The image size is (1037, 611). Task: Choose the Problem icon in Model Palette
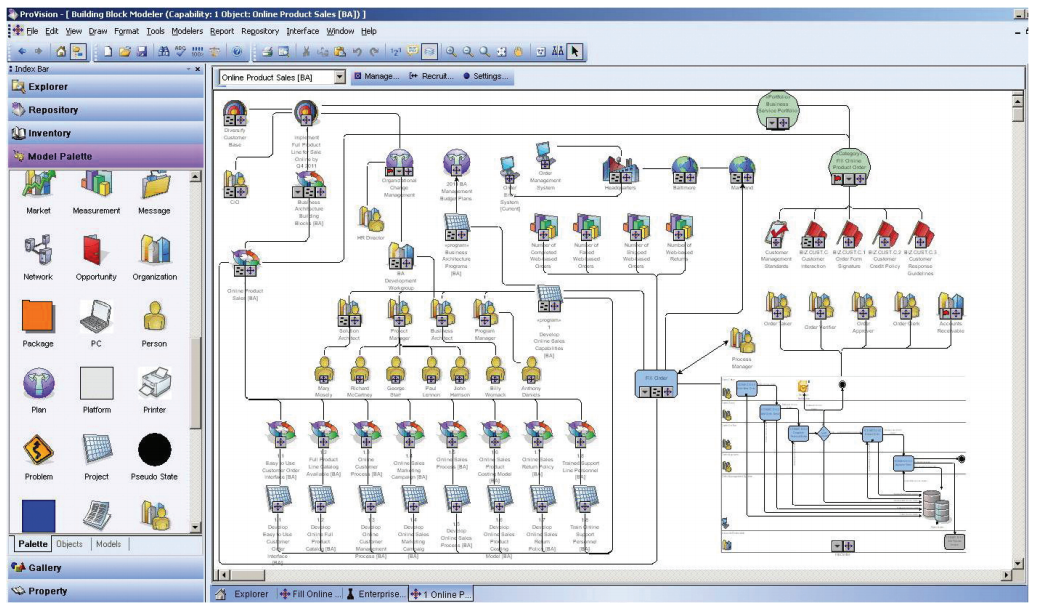click(x=38, y=450)
